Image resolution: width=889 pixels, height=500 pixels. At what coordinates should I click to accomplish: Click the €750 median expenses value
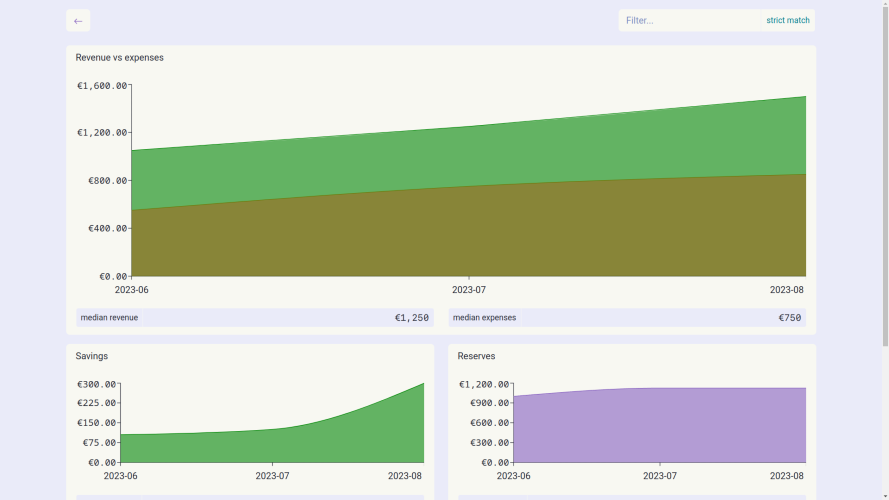tap(790, 317)
